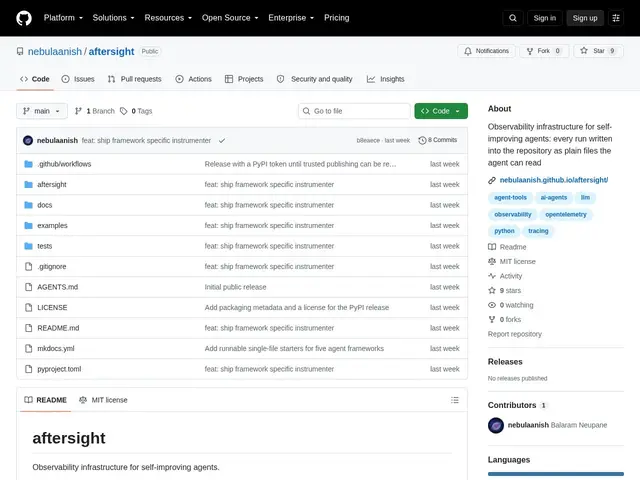Viewport: 640px width, 480px height.
Task: Click the tag icon next to 0 Tags
Action: coord(124,111)
